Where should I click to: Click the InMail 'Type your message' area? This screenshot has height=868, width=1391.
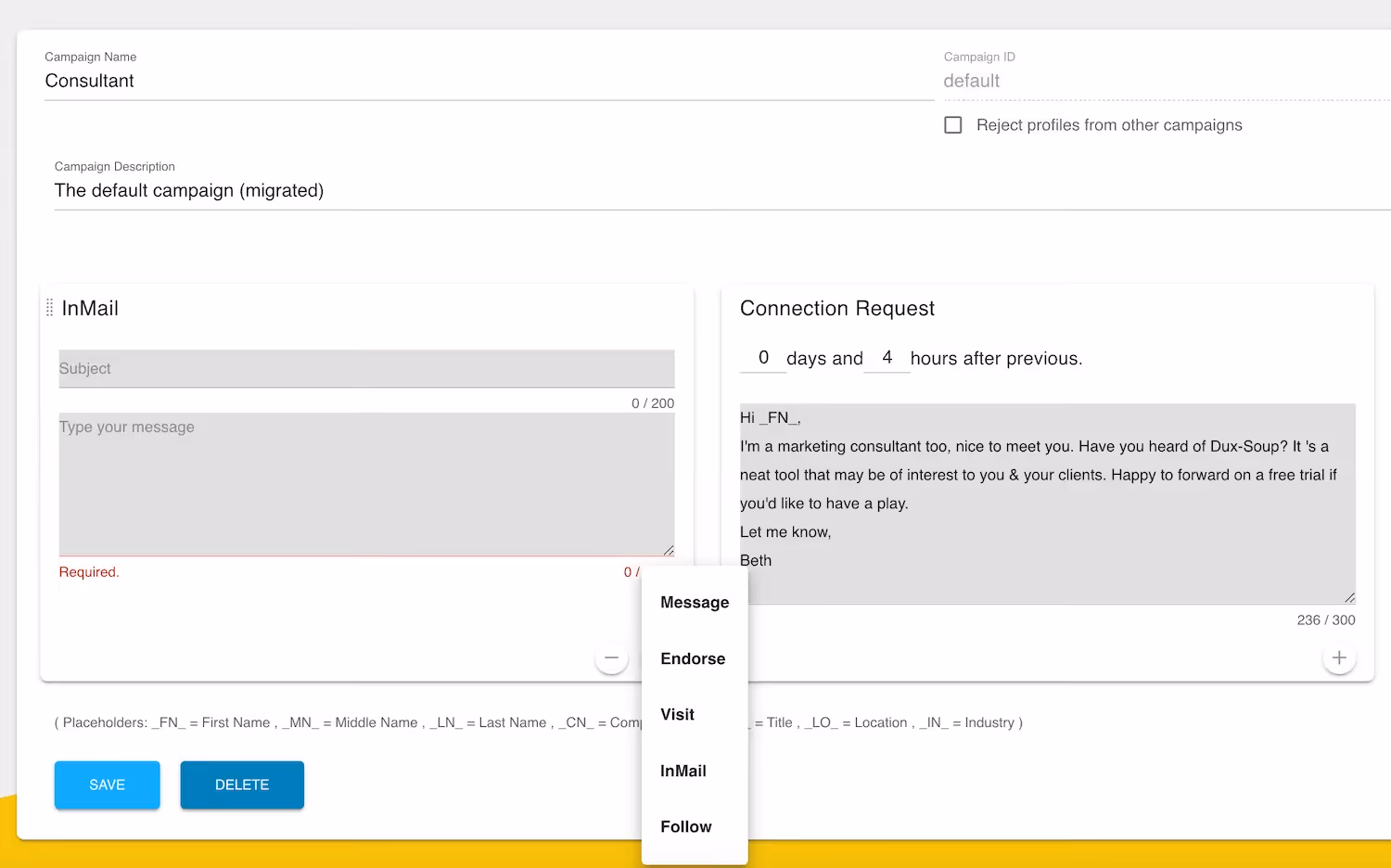point(366,484)
